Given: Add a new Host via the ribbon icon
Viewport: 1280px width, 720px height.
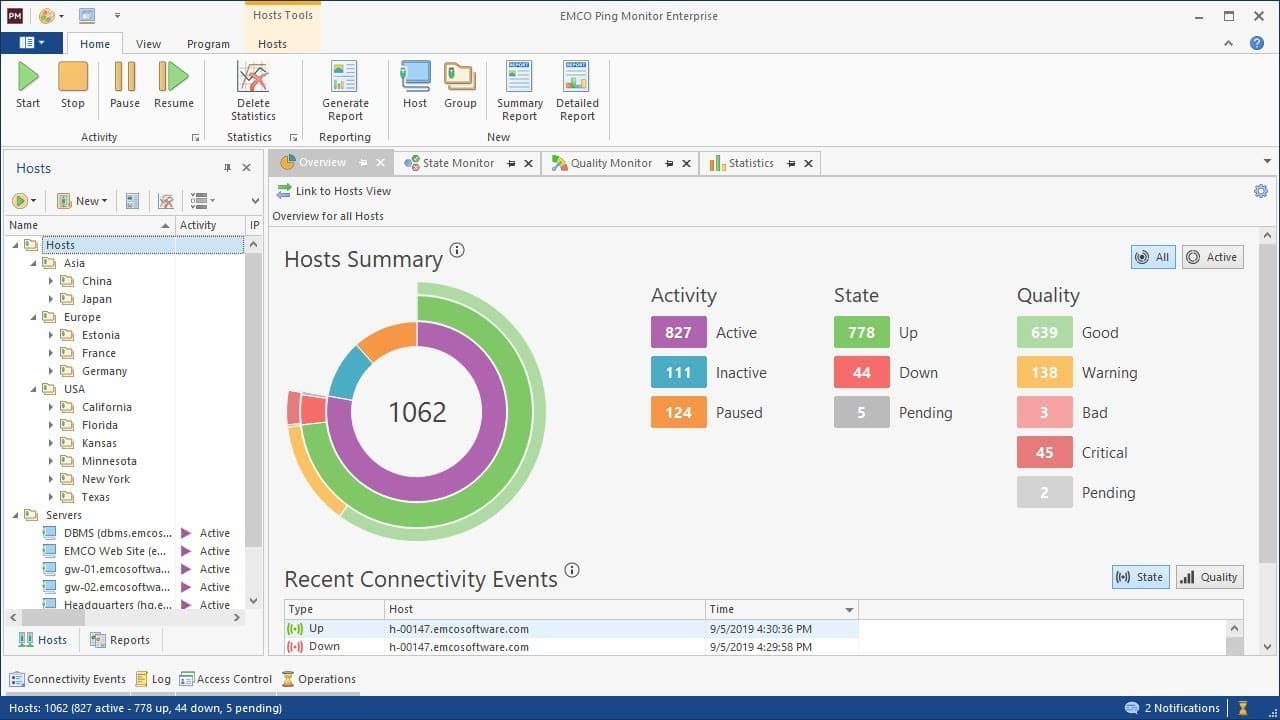Looking at the screenshot, I should [x=414, y=85].
